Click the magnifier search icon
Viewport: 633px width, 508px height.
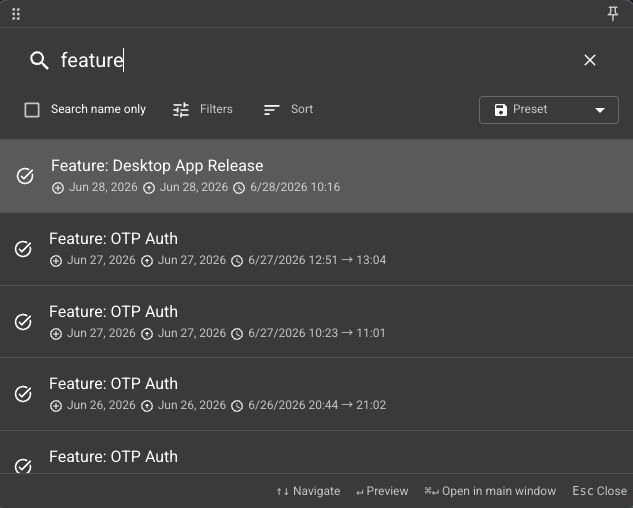[39, 60]
